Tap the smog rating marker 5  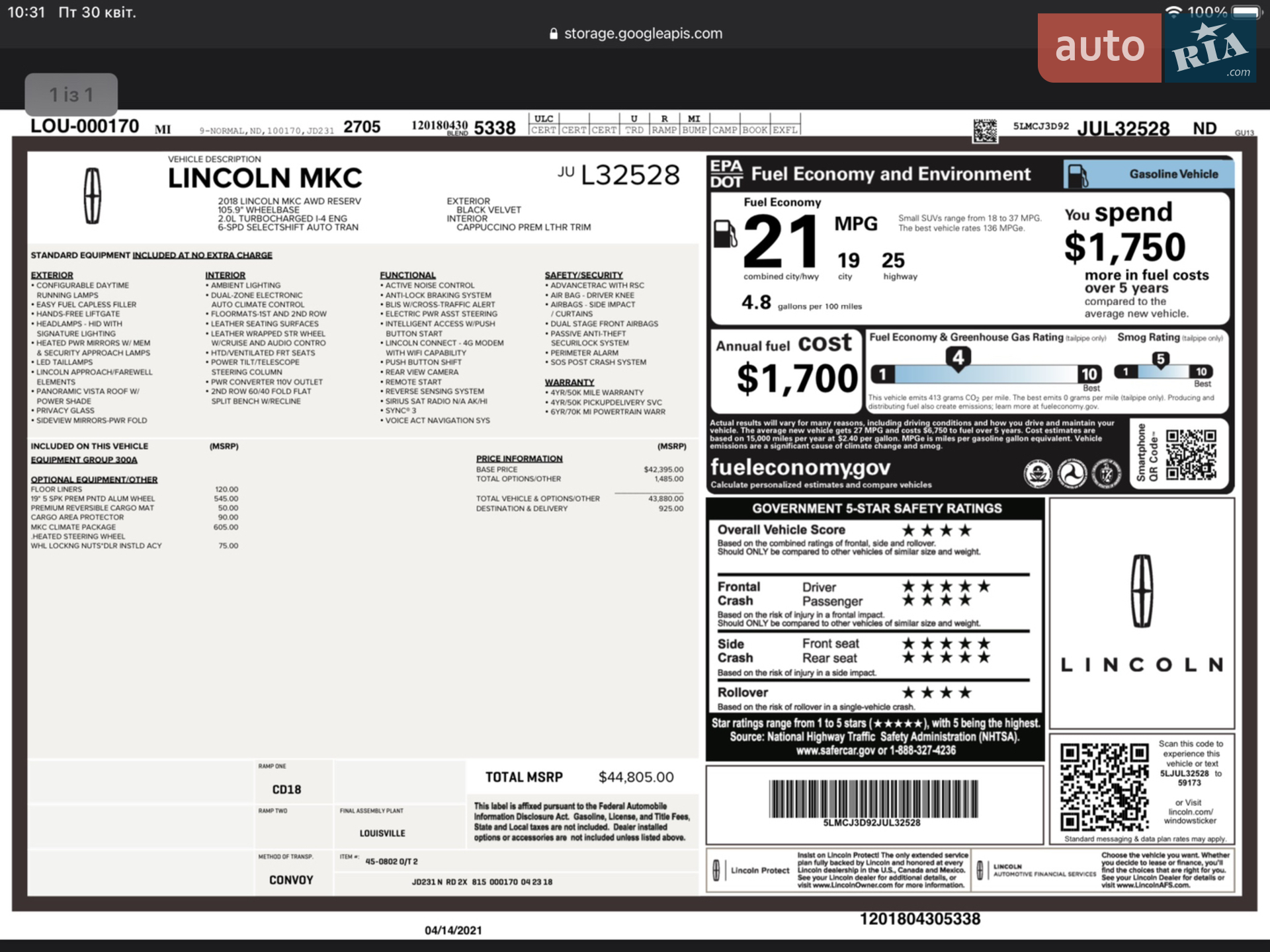click(1160, 360)
